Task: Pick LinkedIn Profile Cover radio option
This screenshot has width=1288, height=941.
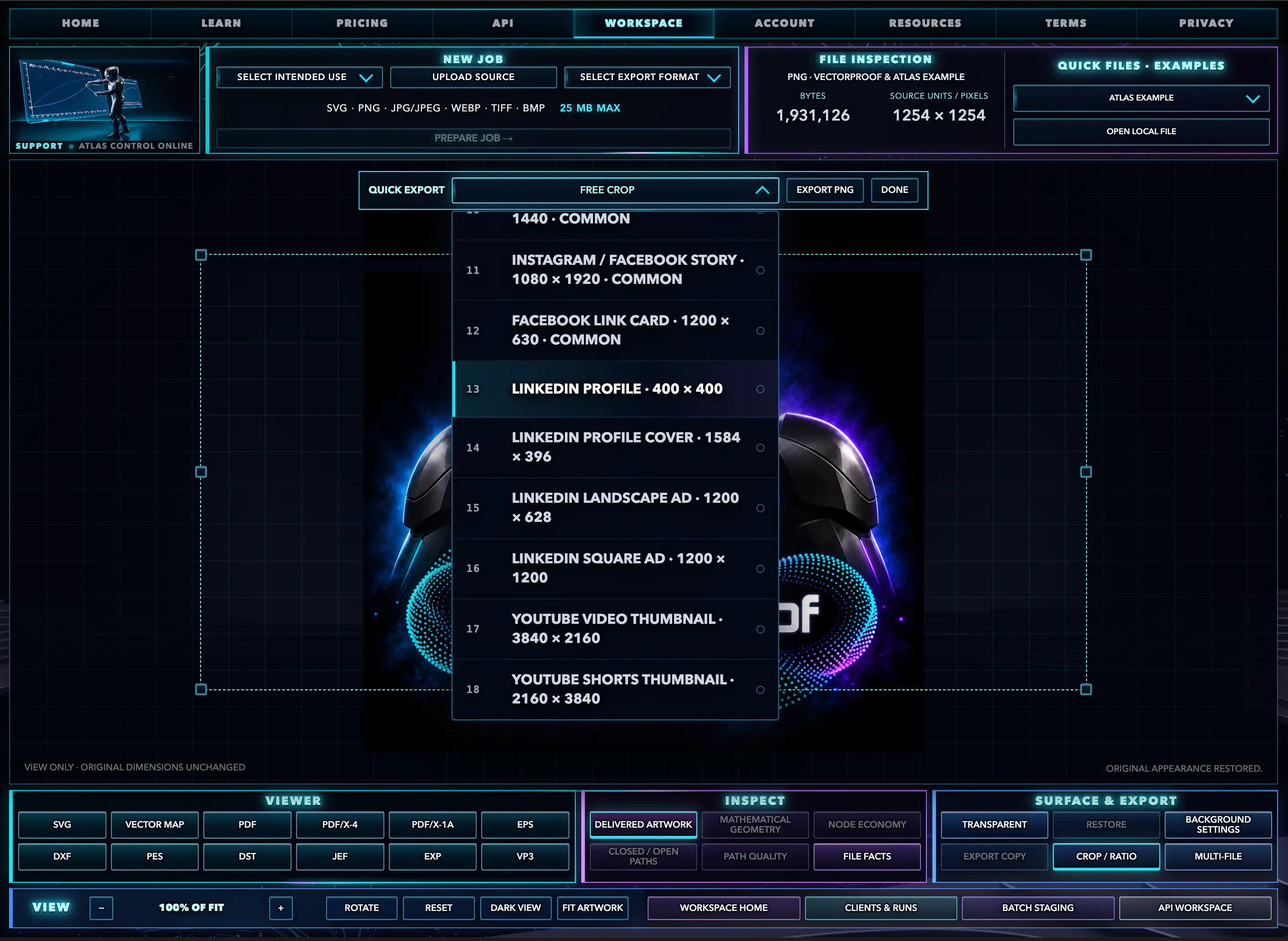Action: click(760, 448)
